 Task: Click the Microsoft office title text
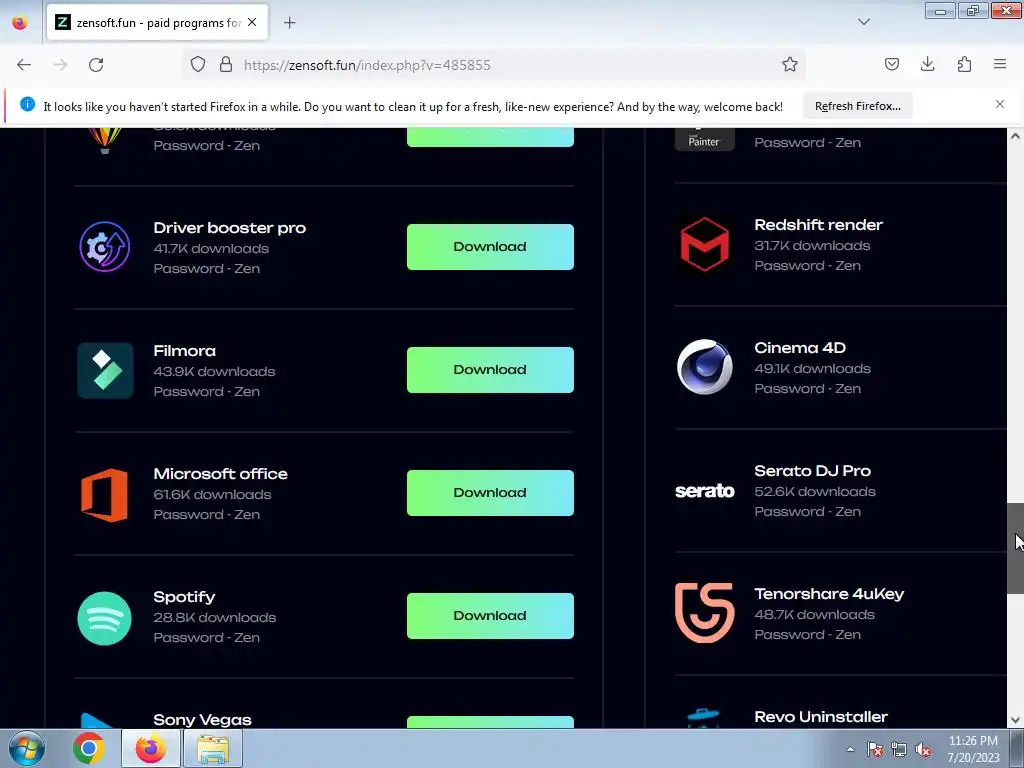(221, 473)
